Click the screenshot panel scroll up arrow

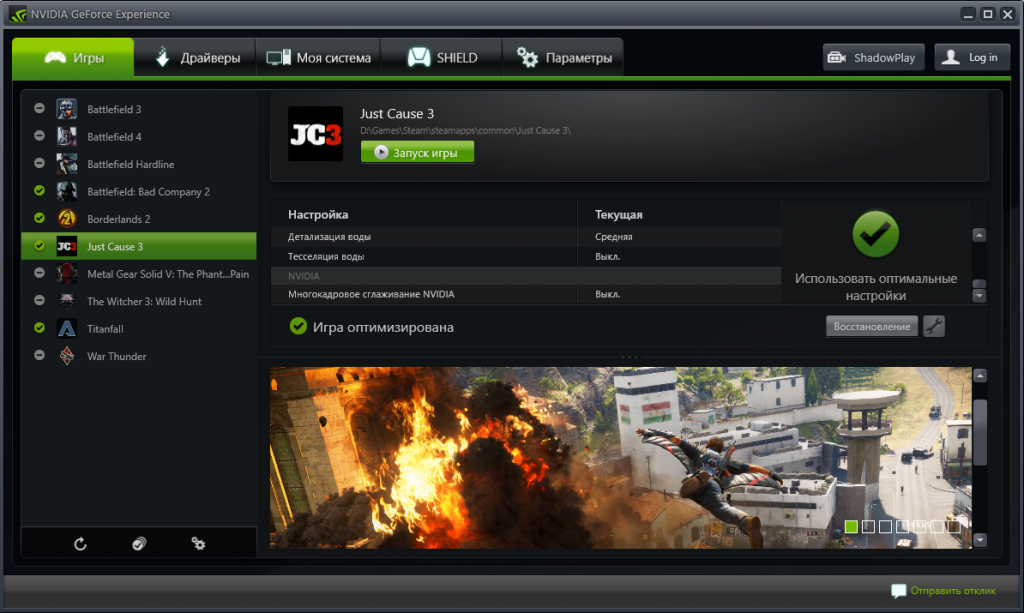[980, 375]
